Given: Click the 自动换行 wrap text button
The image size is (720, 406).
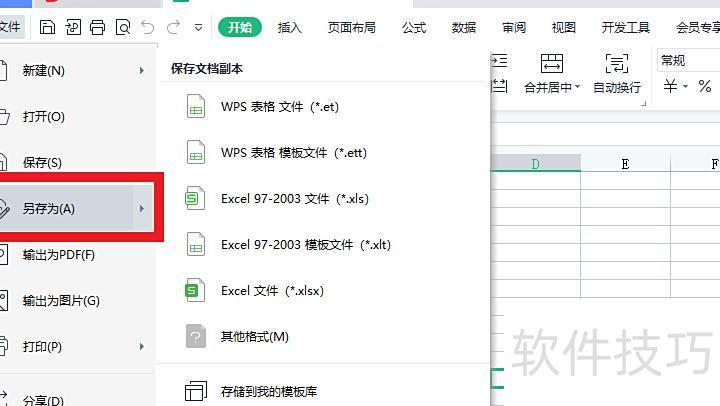Looking at the screenshot, I should click(617, 73).
